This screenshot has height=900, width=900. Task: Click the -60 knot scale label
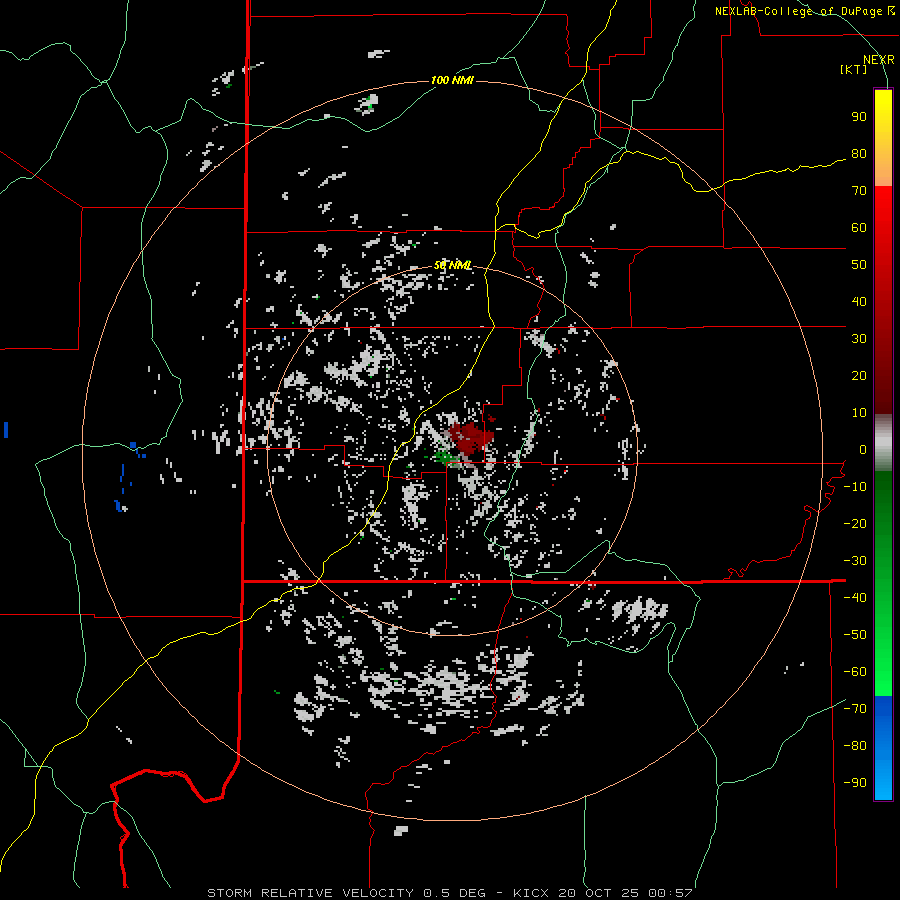(855, 672)
